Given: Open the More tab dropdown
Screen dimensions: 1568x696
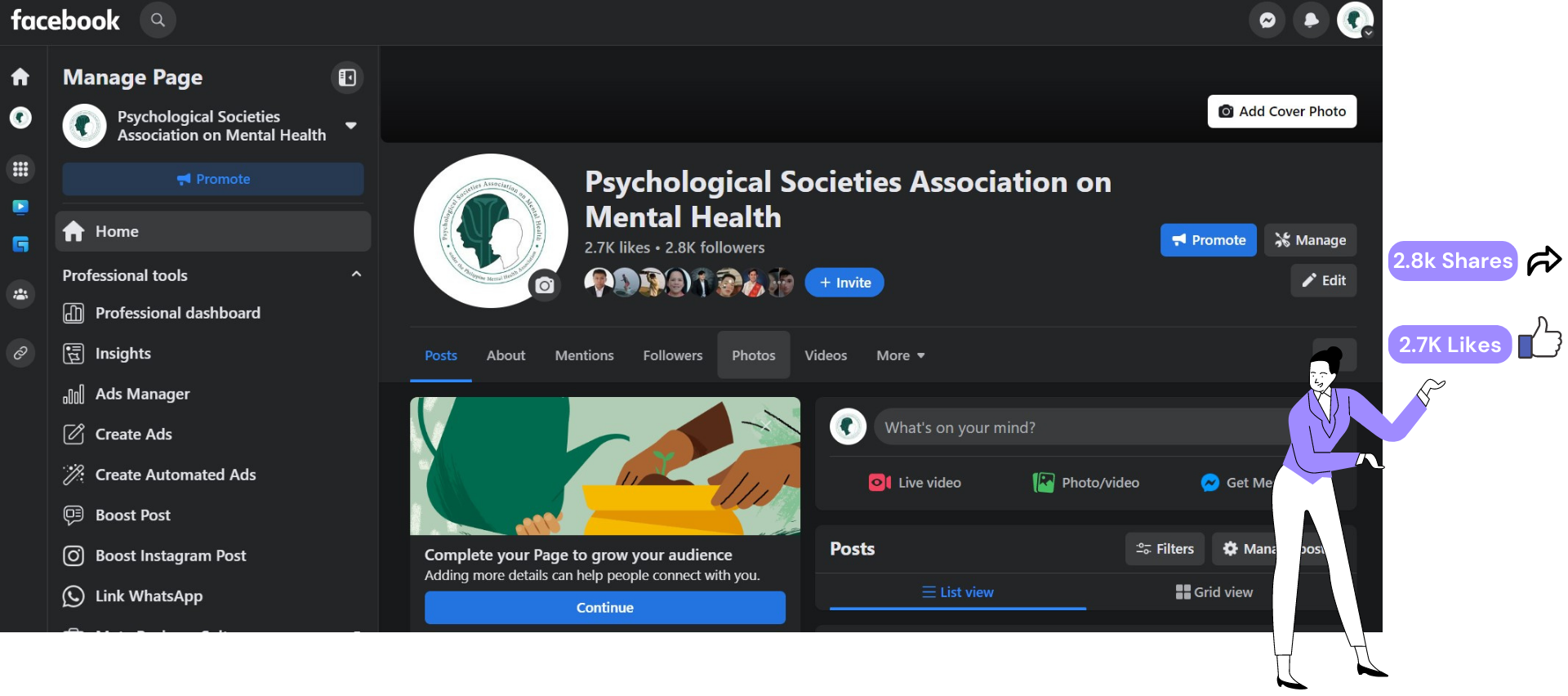Looking at the screenshot, I should coord(901,355).
